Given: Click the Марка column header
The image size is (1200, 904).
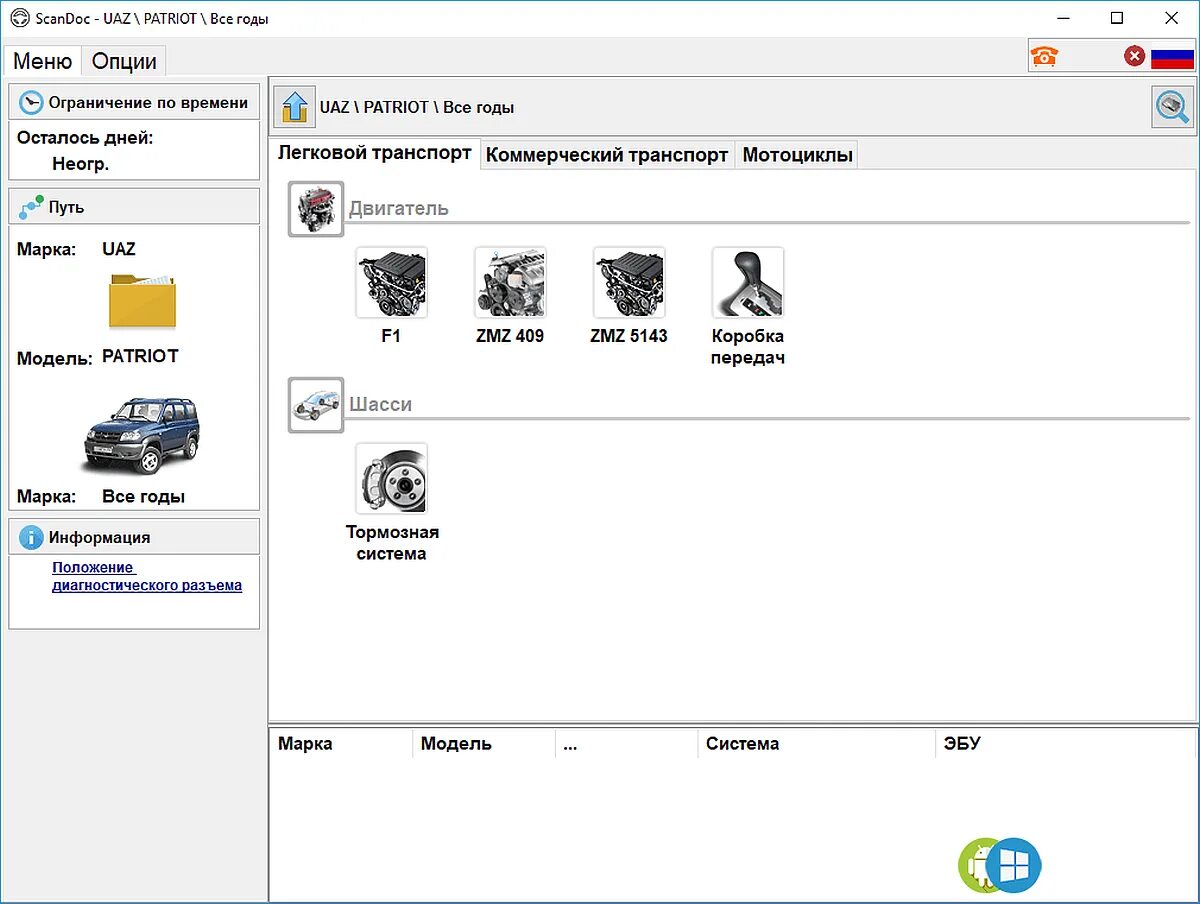Looking at the screenshot, I should tap(340, 743).
